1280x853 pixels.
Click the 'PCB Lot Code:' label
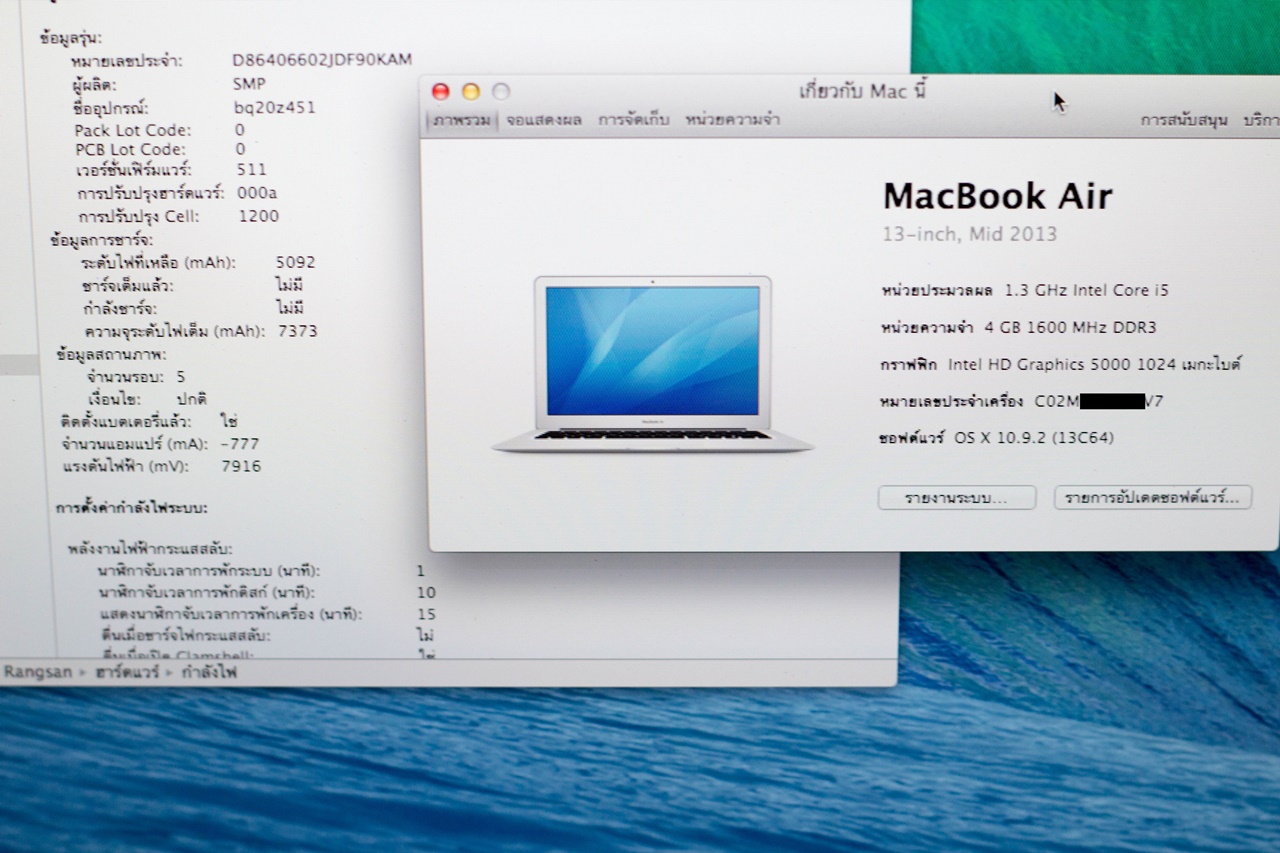tap(132, 150)
